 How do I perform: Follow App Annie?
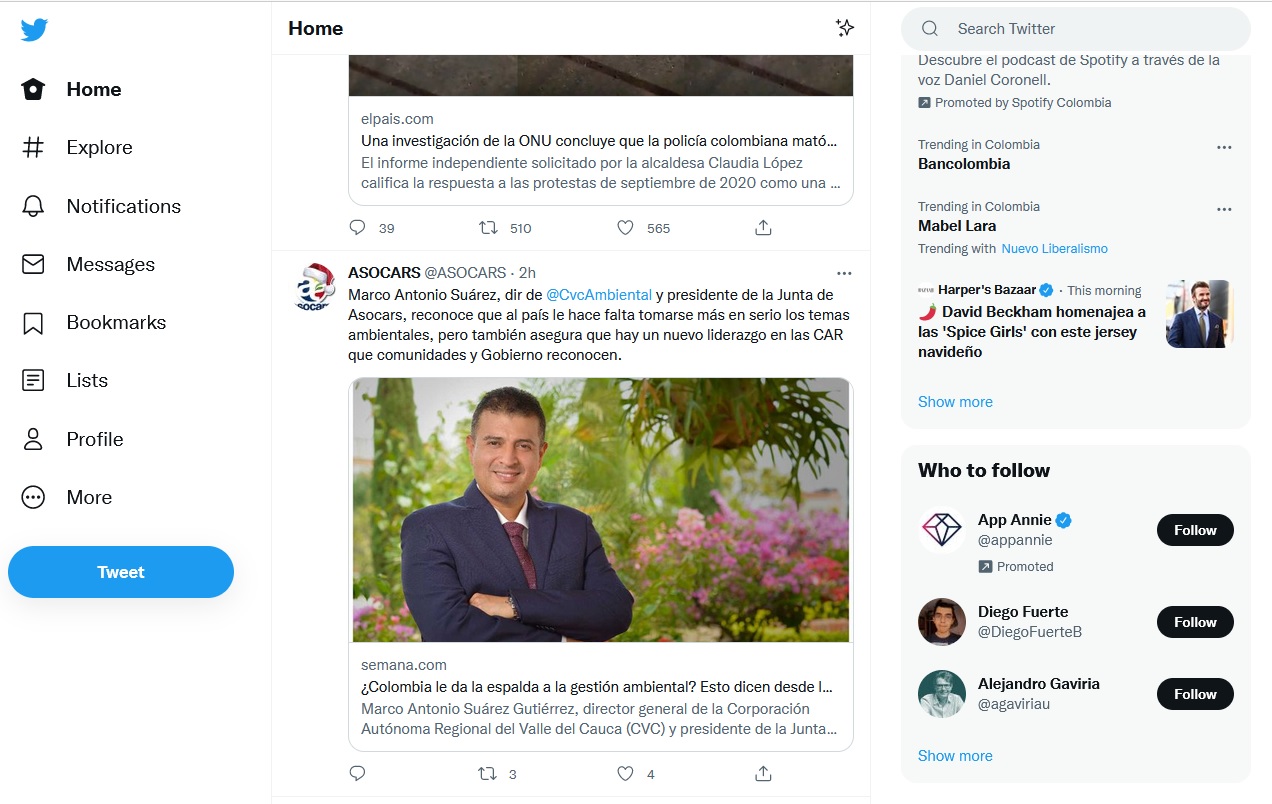pyautogui.click(x=1195, y=530)
